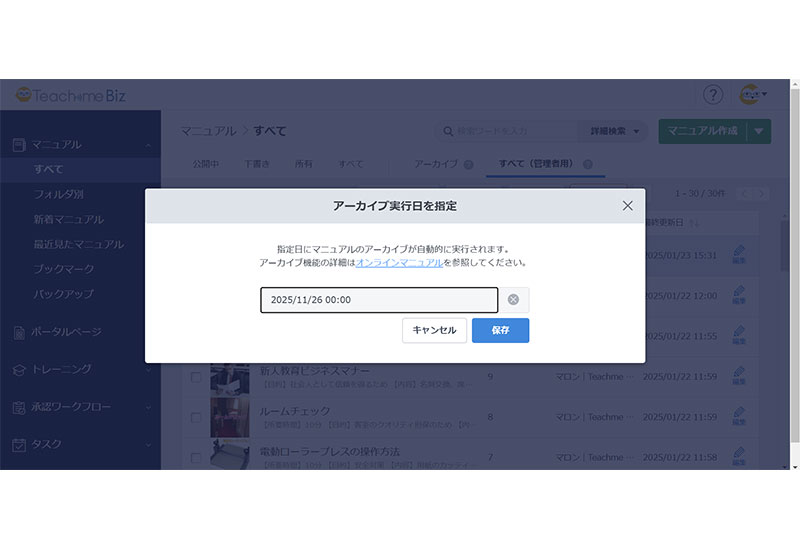The width and height of the screenshot is (800, 550).
Task: Select フォルダ別 in the sidebar
Action: [x=58, y=194]
